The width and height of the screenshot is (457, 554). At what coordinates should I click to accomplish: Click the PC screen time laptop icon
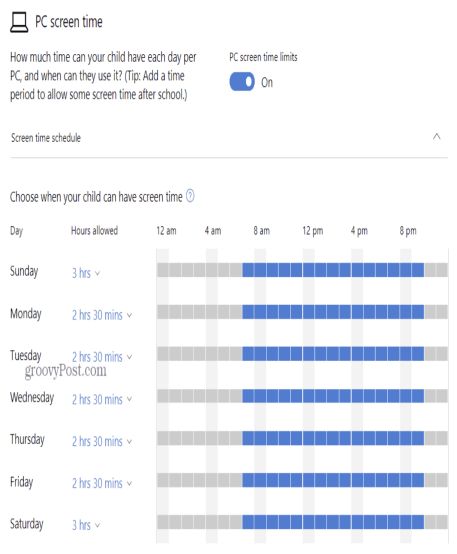click(19, 22)
